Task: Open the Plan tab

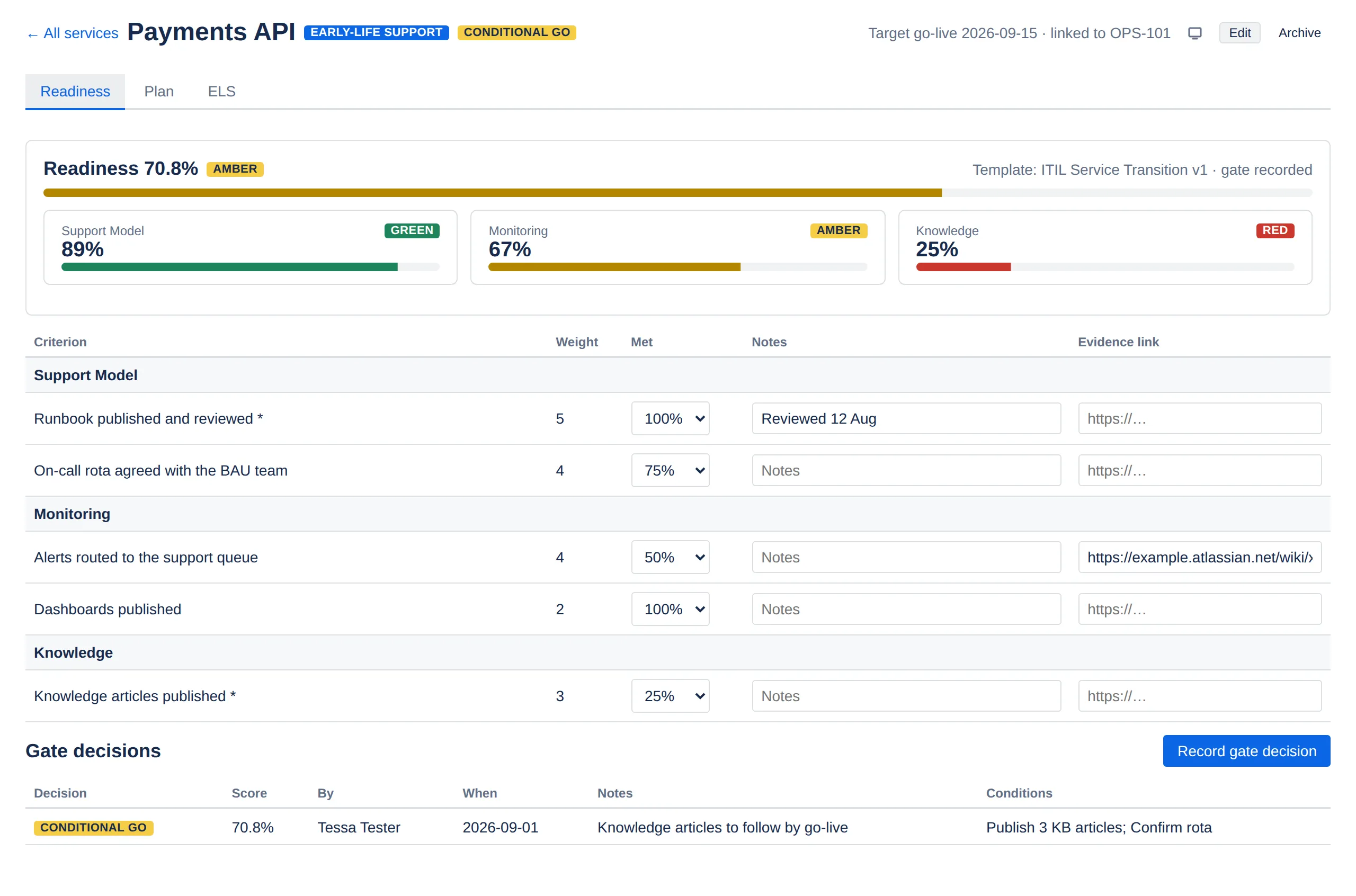Action: (159, 92)
